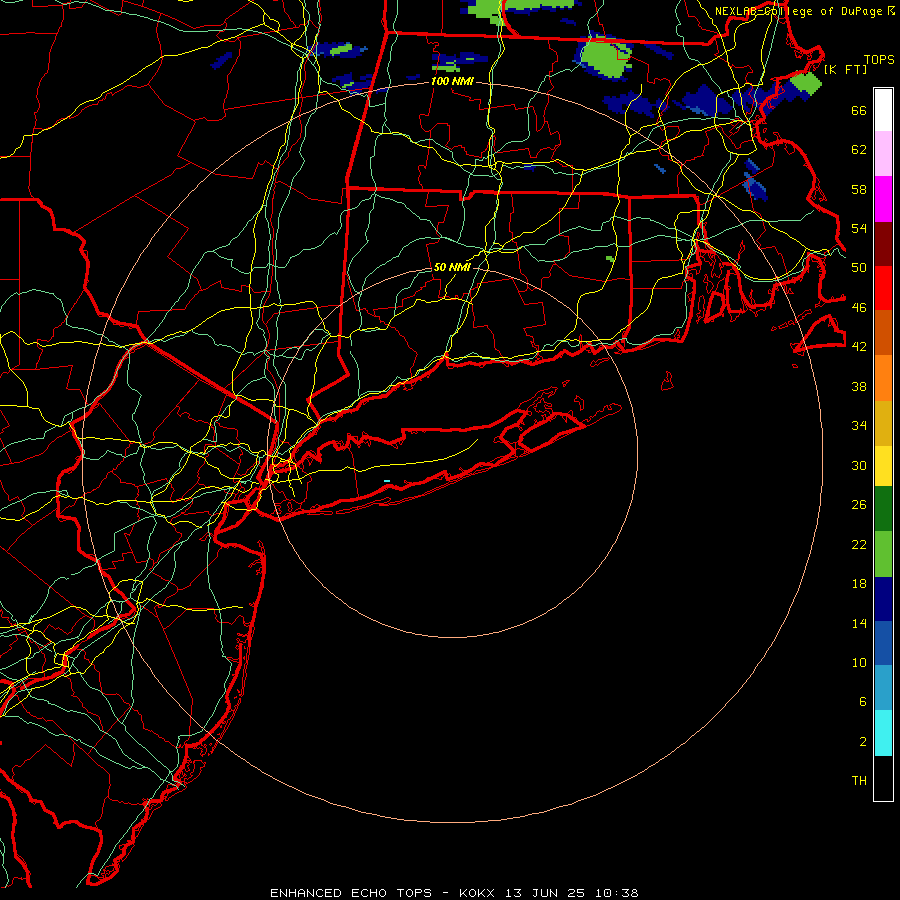The image size is (900, 900).
Task: Click the legend value '54'
Action: (x=859, y=228)
